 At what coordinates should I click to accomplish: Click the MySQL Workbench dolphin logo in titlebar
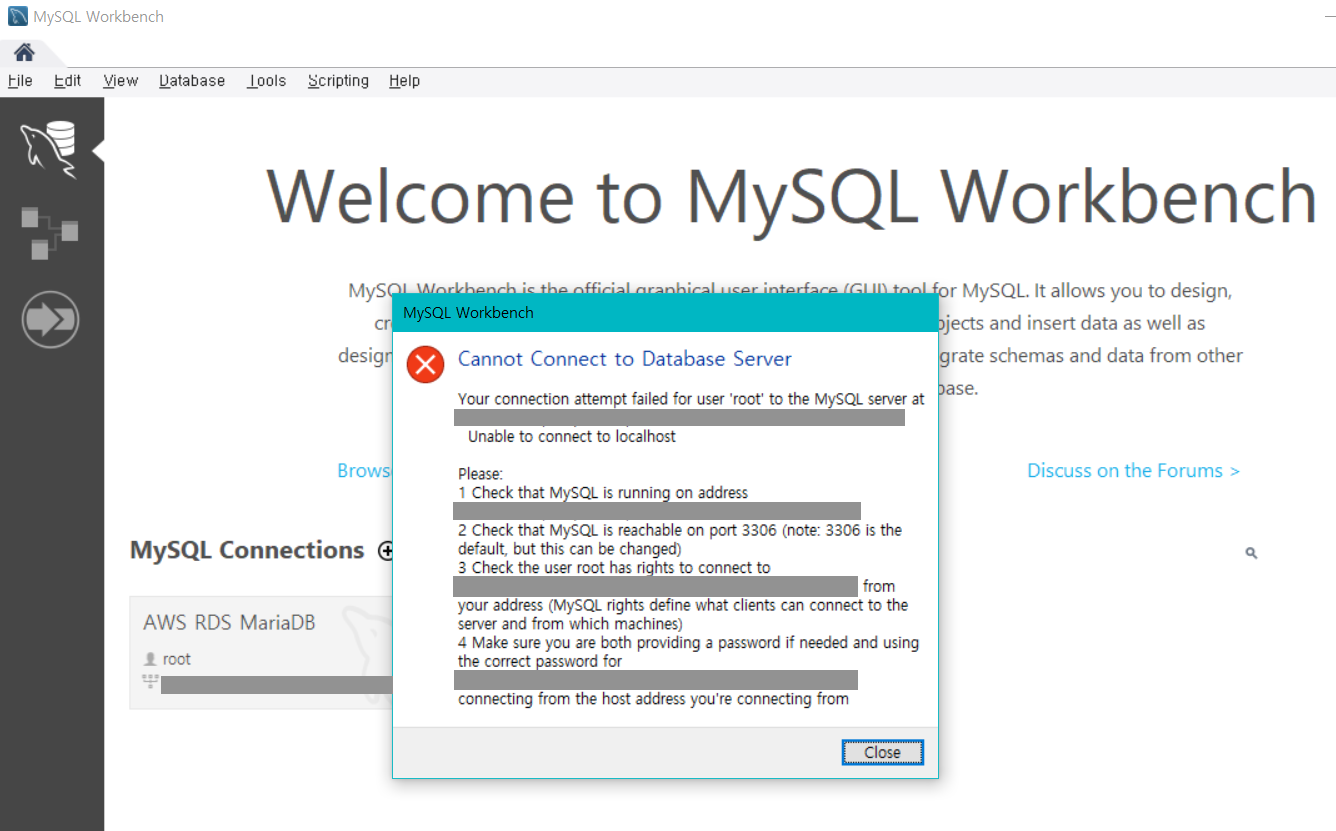point(16,16)
